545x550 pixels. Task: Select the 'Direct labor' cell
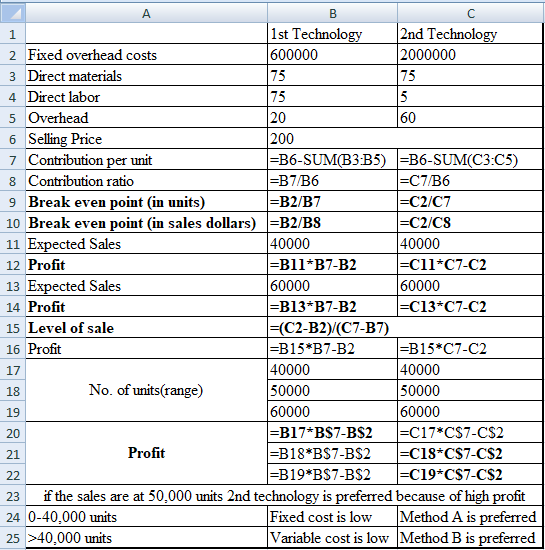click(147, 97)
